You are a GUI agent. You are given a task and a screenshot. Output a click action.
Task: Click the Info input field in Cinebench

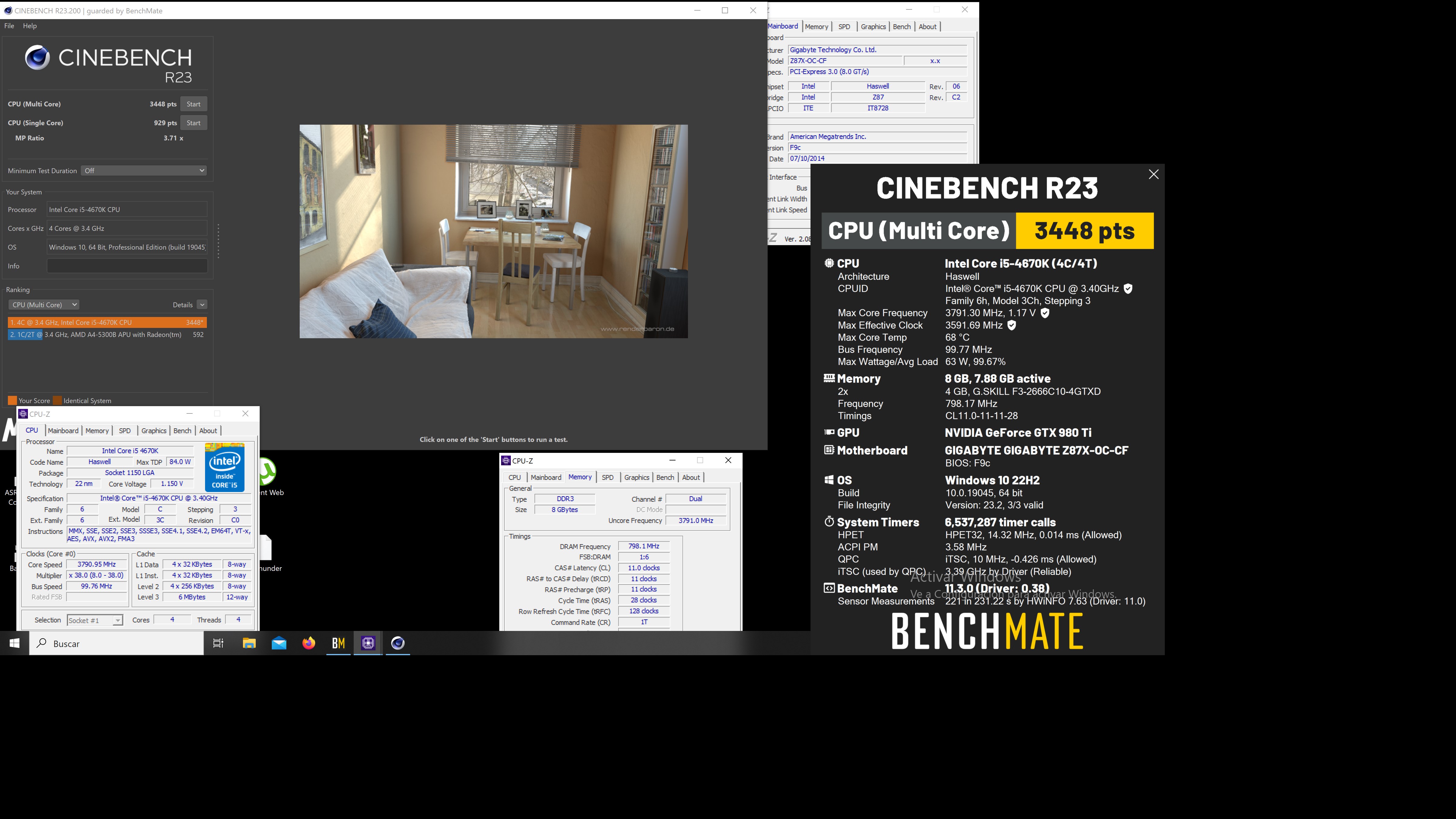pos(126,266)
